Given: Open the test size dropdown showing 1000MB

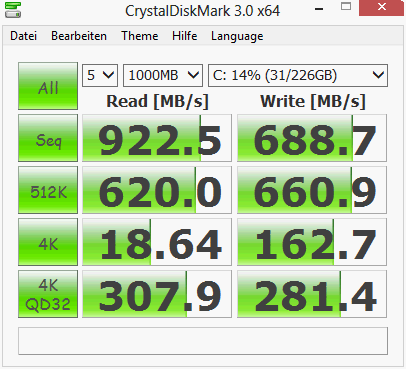Looking at the screenshot, I should tap(163, 75).
